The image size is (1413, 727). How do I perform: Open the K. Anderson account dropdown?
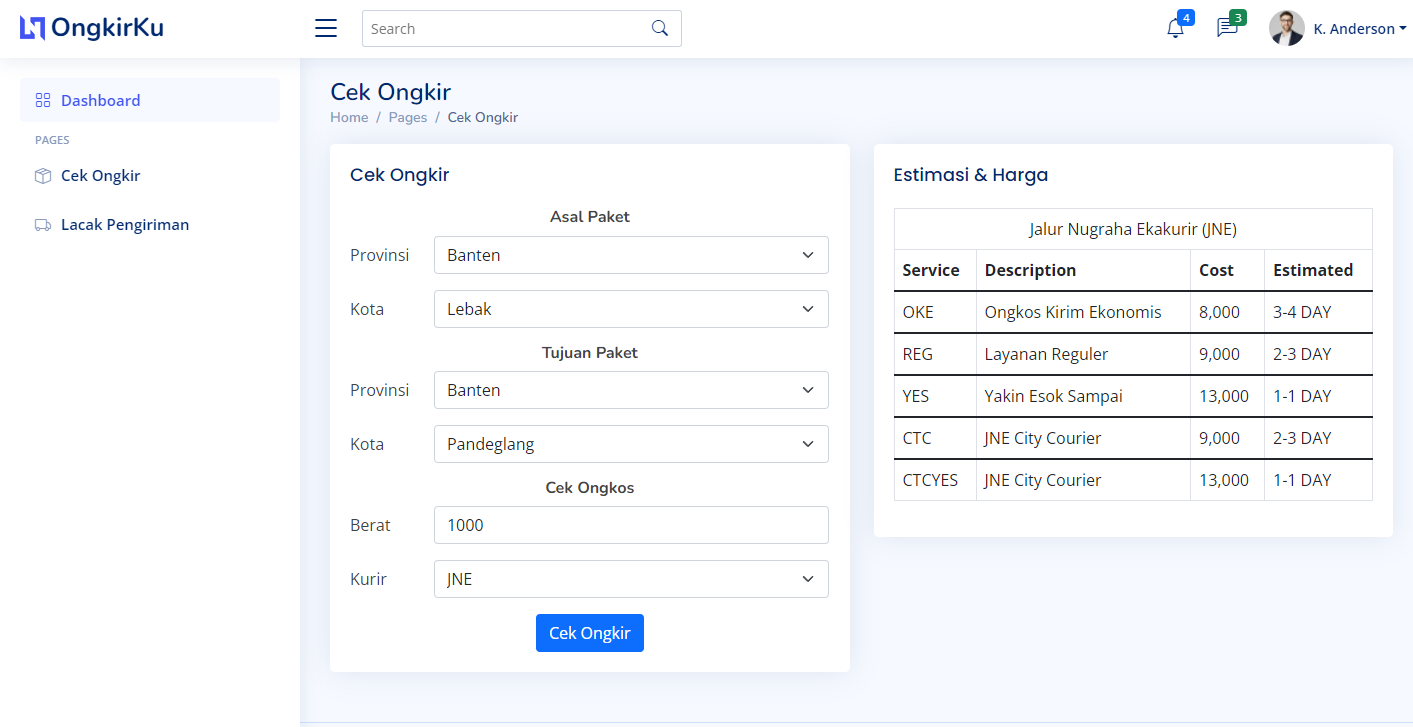1360,29
